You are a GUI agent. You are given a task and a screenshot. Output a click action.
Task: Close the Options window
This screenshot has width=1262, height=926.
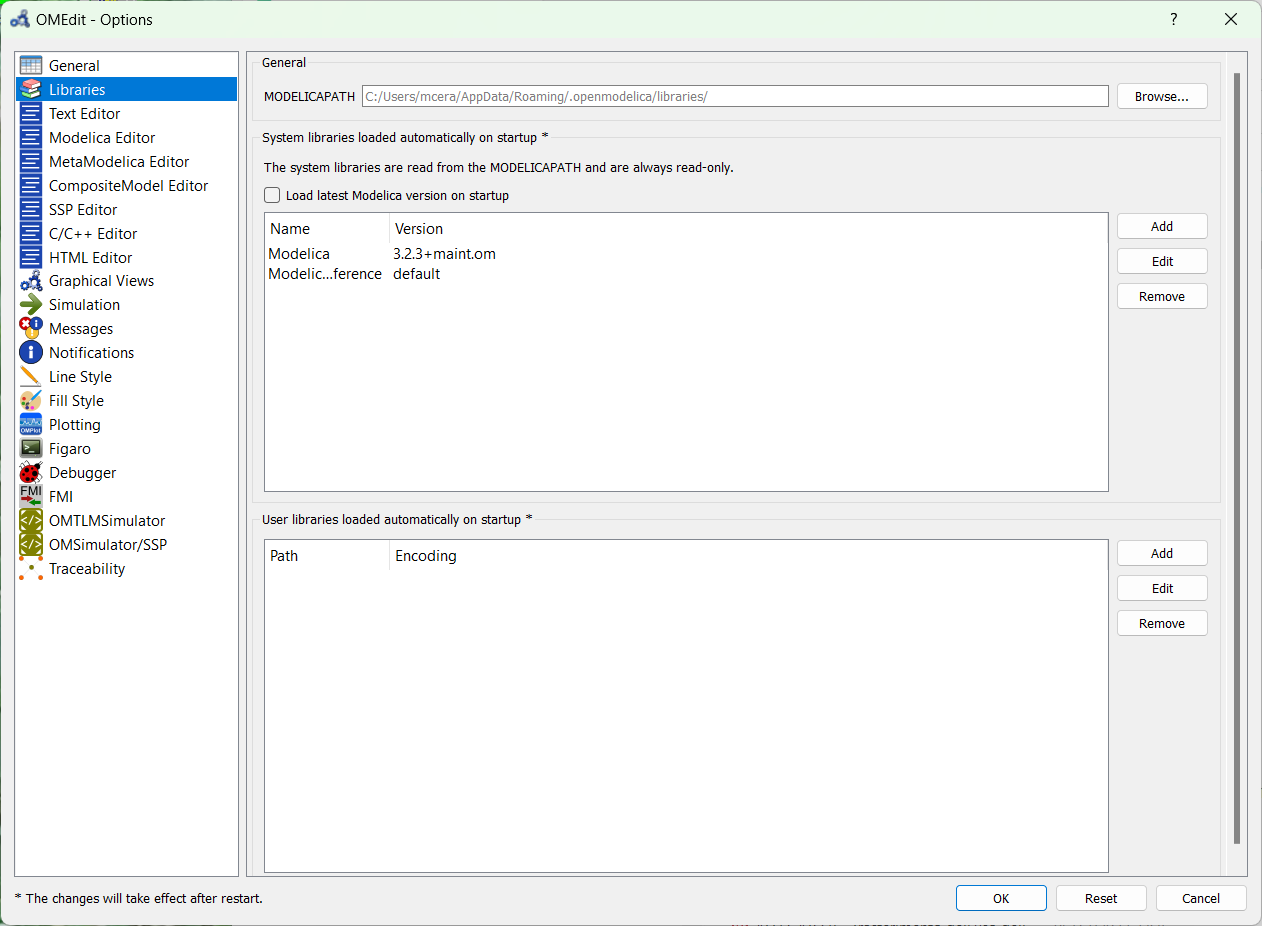coord(1230,19)
